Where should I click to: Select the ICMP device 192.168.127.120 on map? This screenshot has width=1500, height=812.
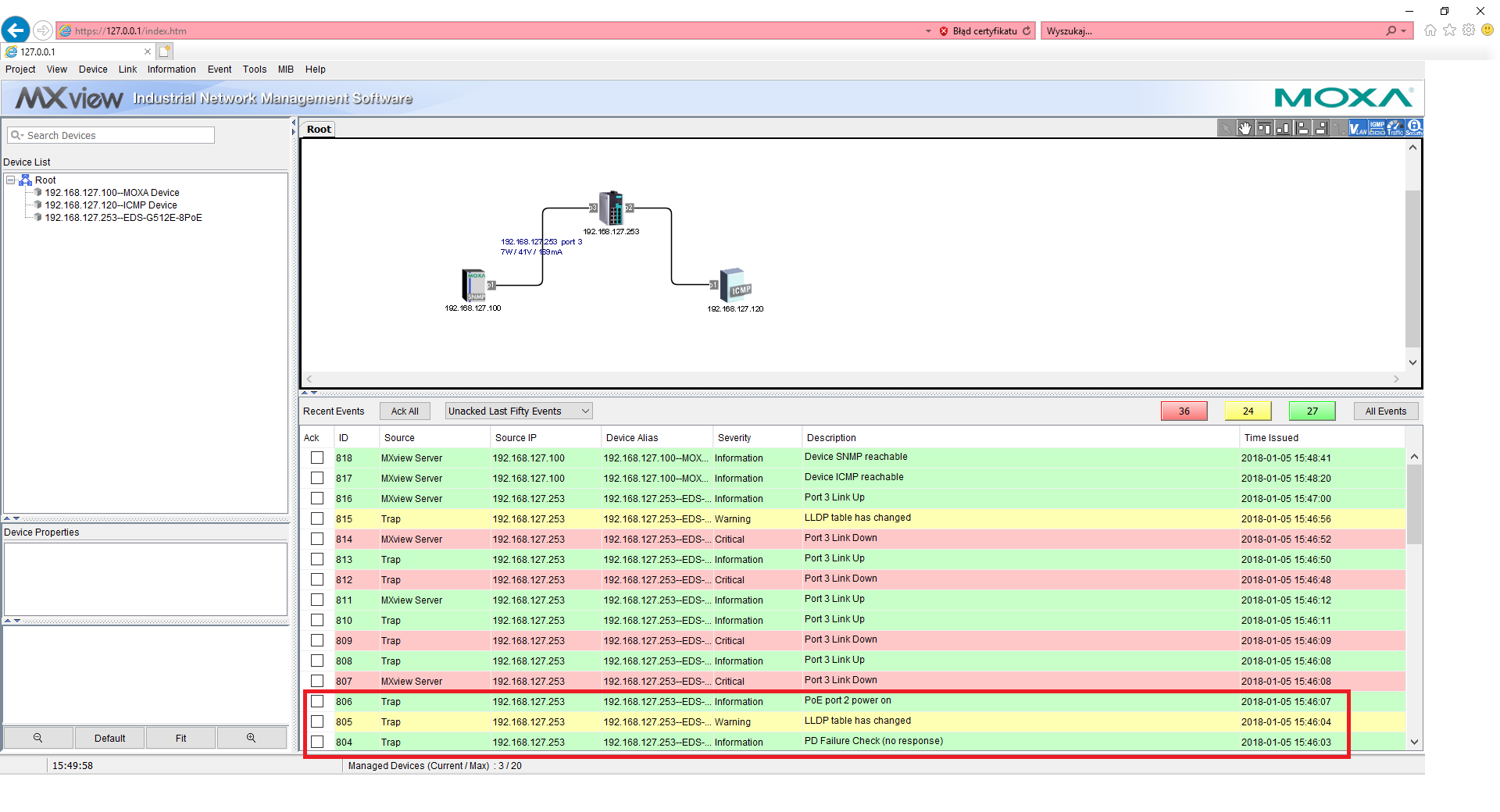point(735,285)
